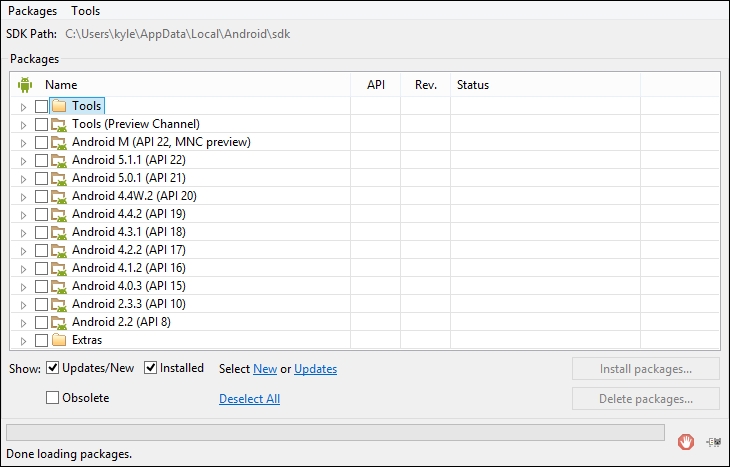This screenshot has height=467, width=730.
Task: Check the Android 4.3.1 (API 18) checkbox
Action: [x=41, y=232]
